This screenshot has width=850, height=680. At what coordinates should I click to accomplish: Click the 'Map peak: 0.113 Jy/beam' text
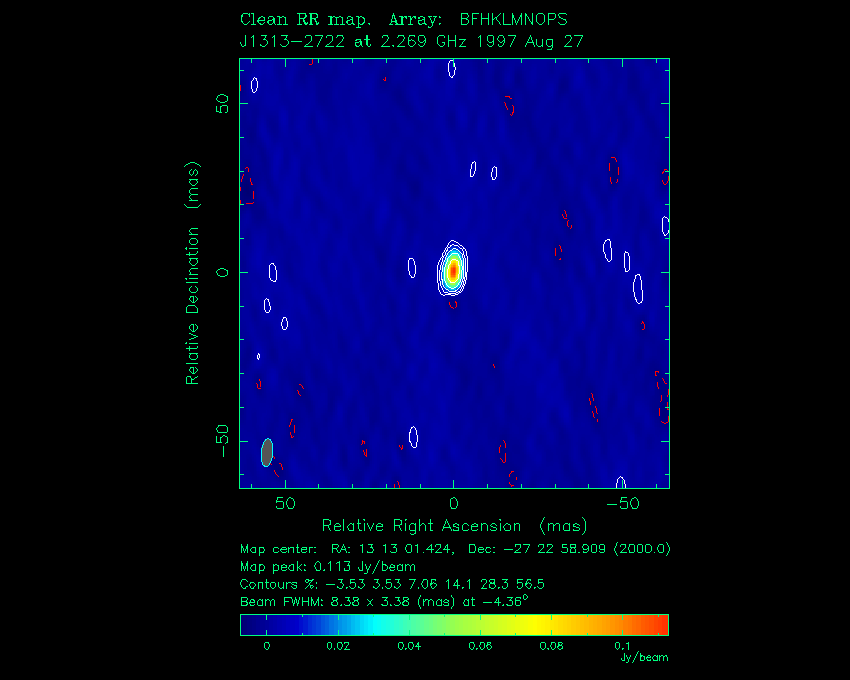click(327, 567)
